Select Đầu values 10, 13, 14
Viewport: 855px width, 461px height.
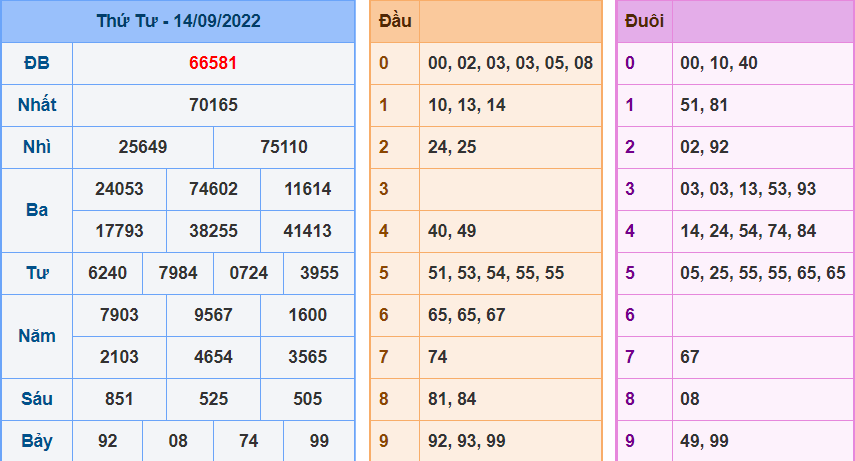467,105
